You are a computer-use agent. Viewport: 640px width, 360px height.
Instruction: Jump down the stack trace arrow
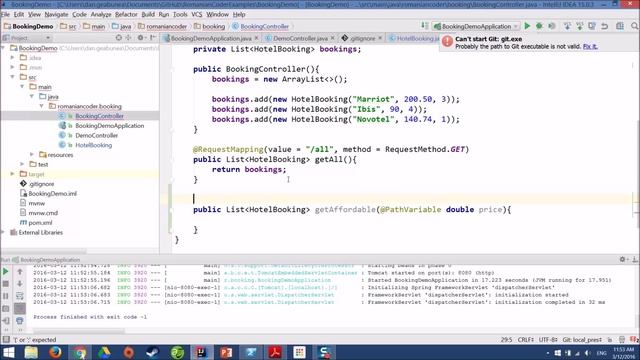point(20,284)
